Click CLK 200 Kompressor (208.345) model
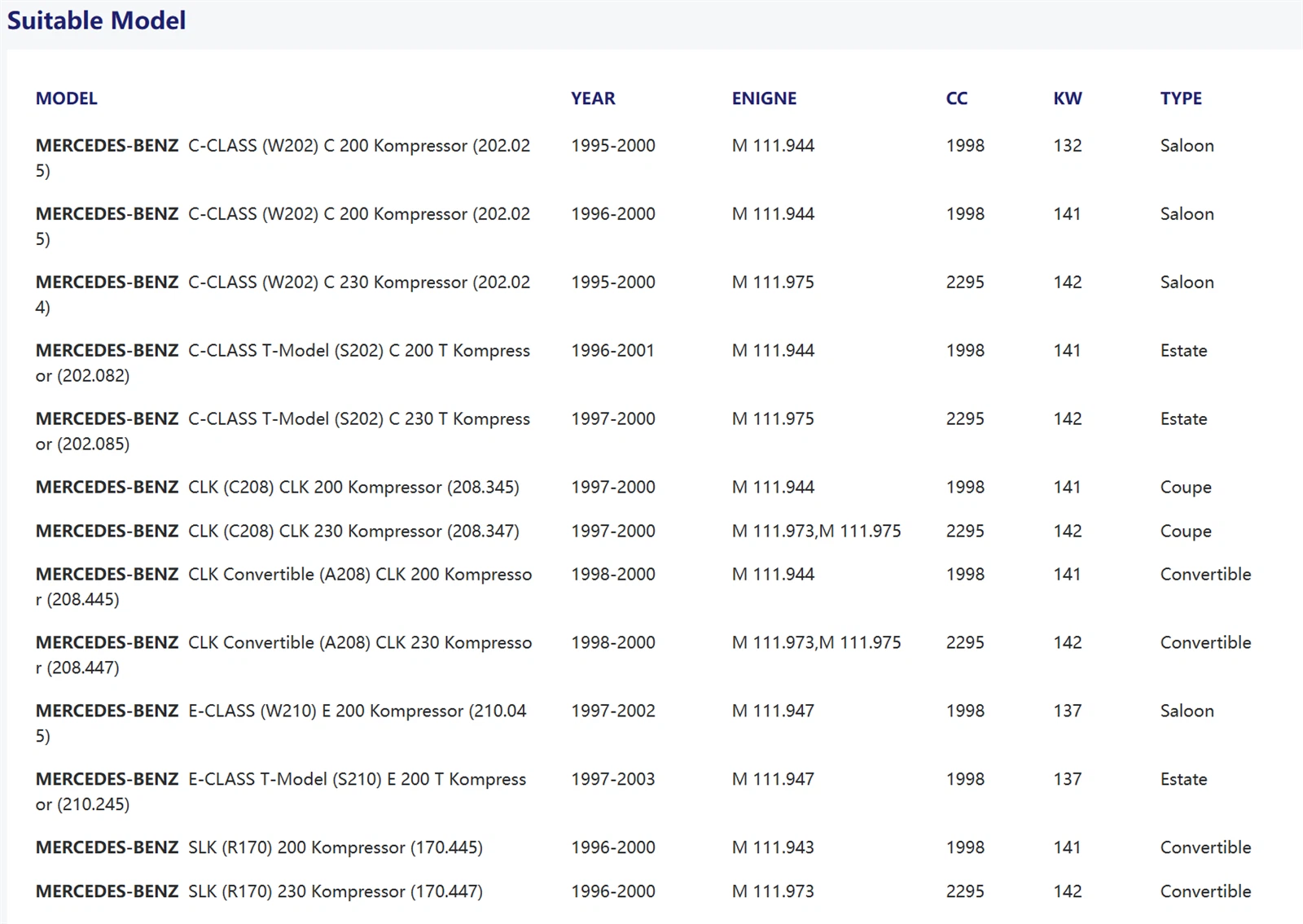Viewport: 1303px width, 924px height. tap(278, 488)
